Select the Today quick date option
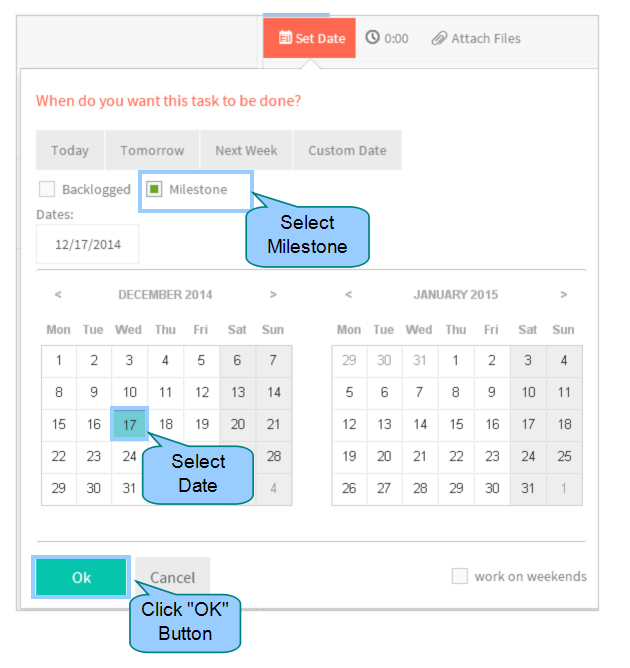630x668 pixels. click(70, 150)
